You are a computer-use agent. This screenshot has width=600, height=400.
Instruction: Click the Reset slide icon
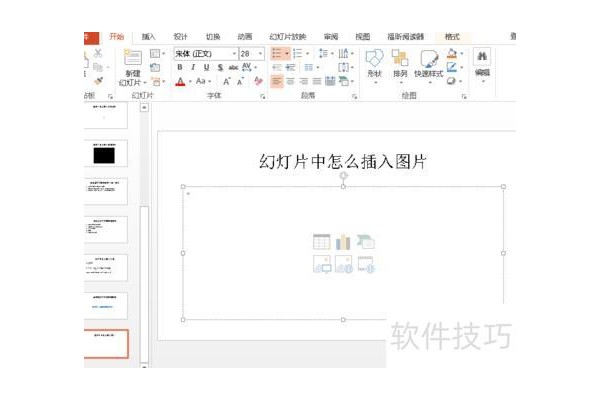click(155, 68)
